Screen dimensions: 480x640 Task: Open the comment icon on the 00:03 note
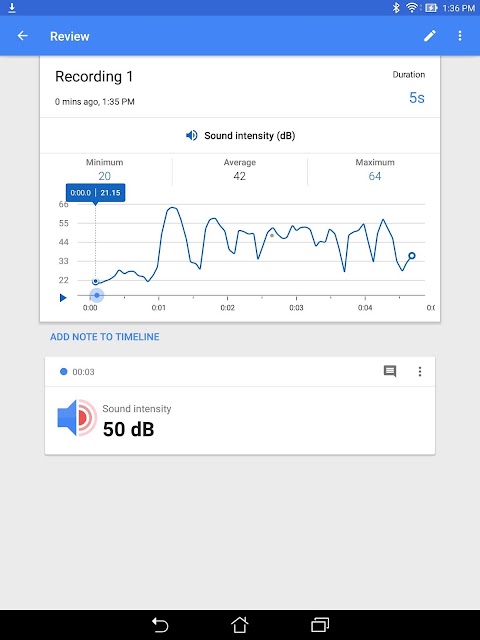(390, 371)
